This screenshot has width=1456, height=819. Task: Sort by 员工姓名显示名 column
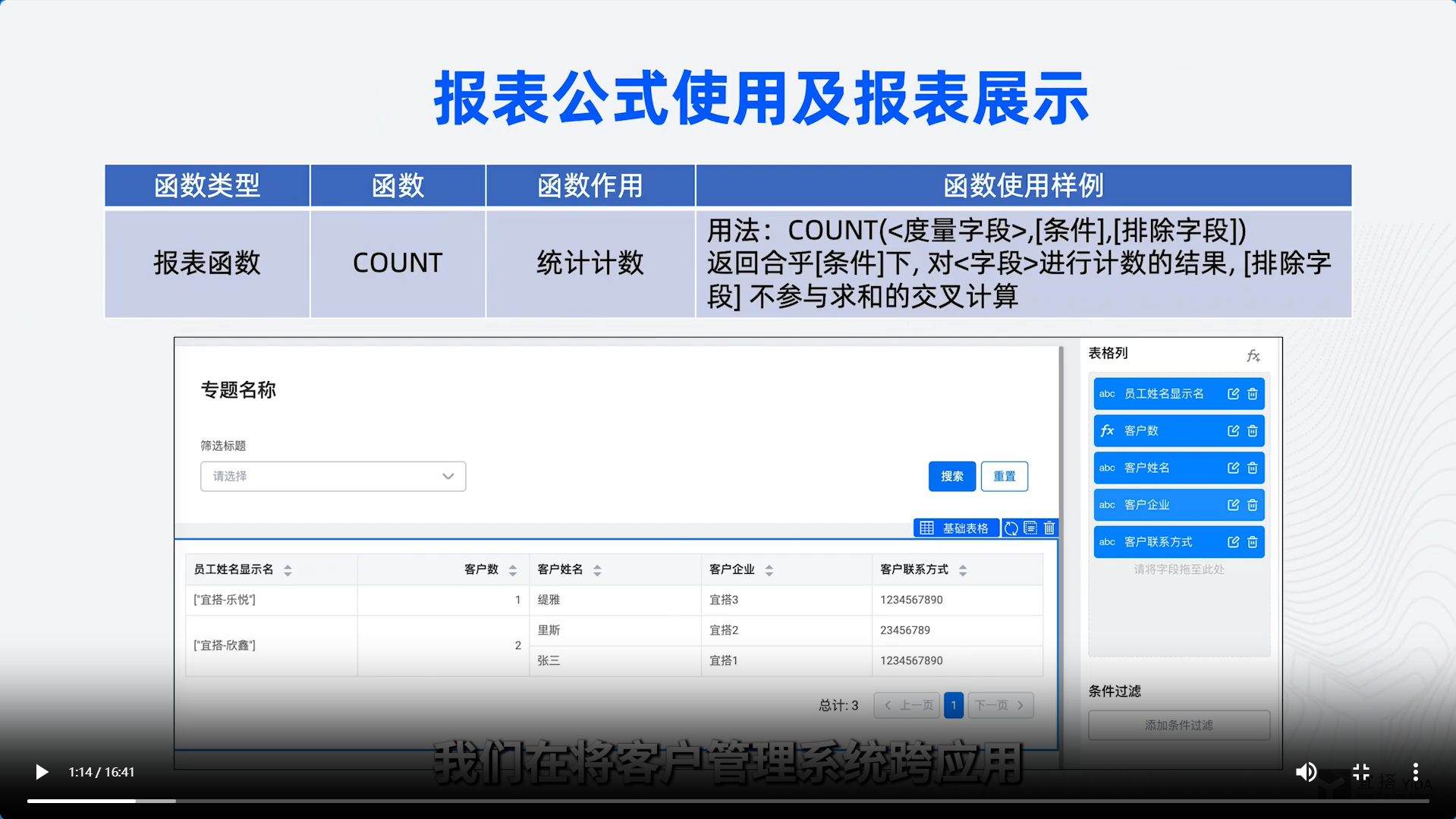point(288,570)
